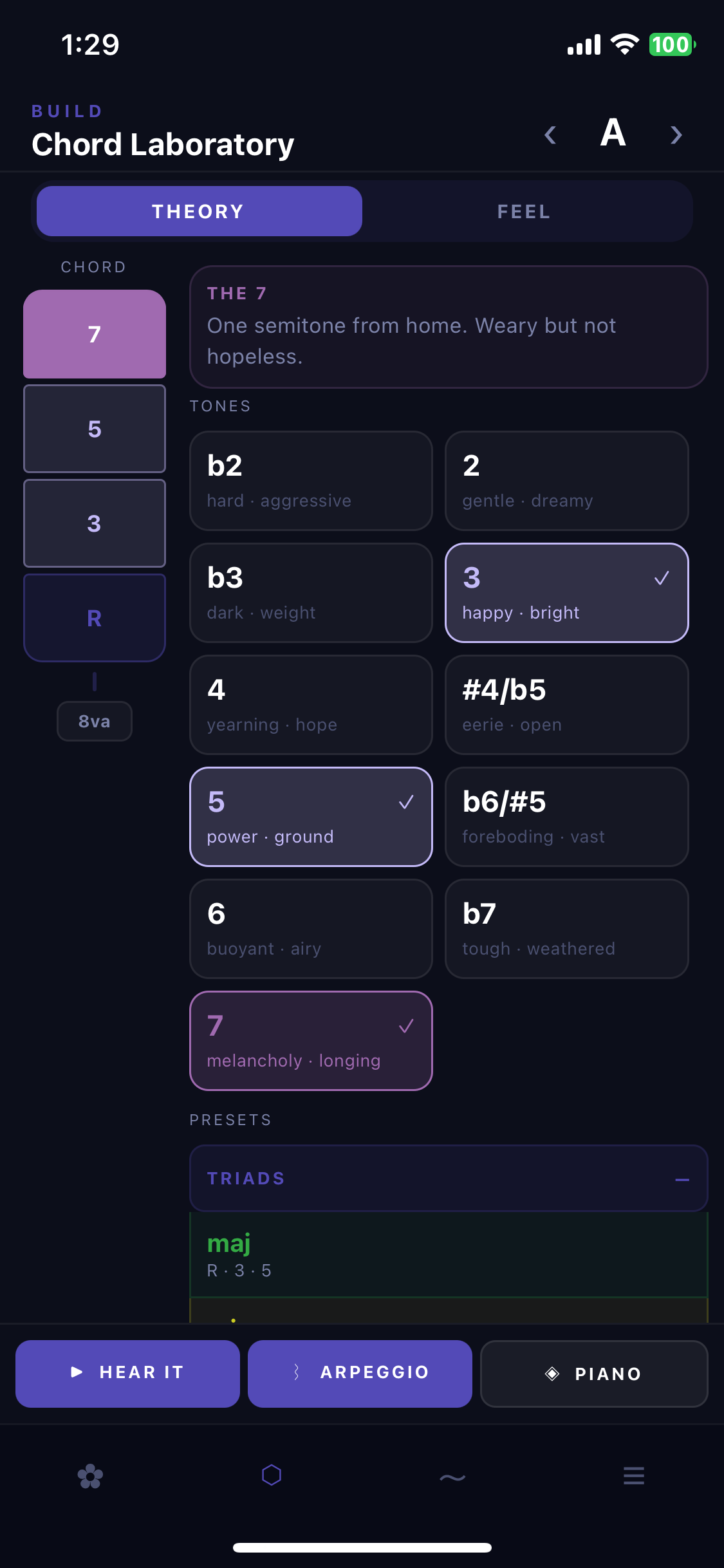Image resolution: width=724 pixels, height=1568 pixels.
Task: Switch to the Feel tab
Action: pyautogui.click(x=524, y=212)
